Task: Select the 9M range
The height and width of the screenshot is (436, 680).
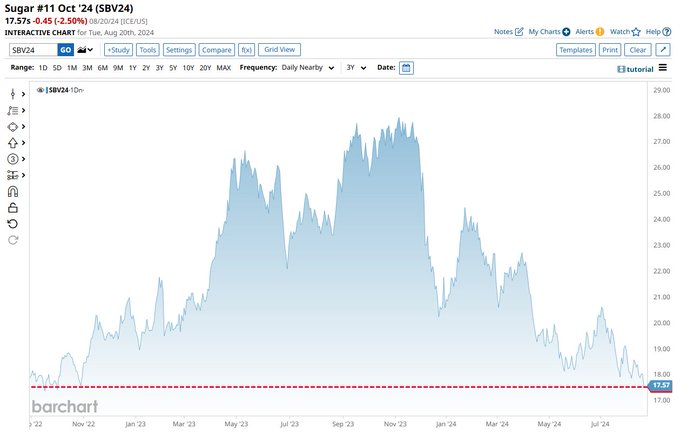Action: tap(118, 68)
